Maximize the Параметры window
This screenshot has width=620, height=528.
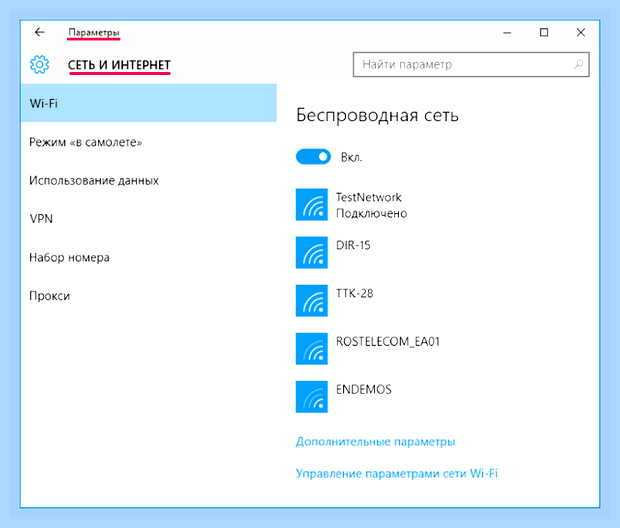tap(544, 32)
